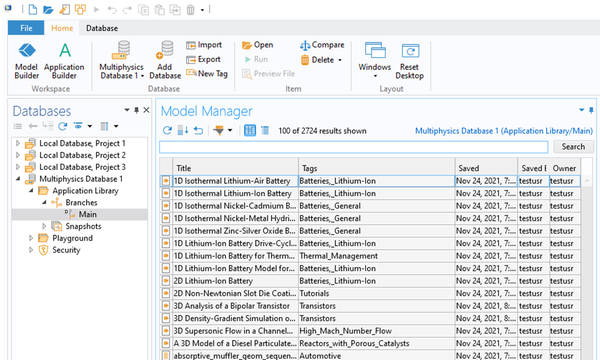Click the Open folder icon in quick access toolbar
This screenshot has height=360, width=600.
coord(48,9)
